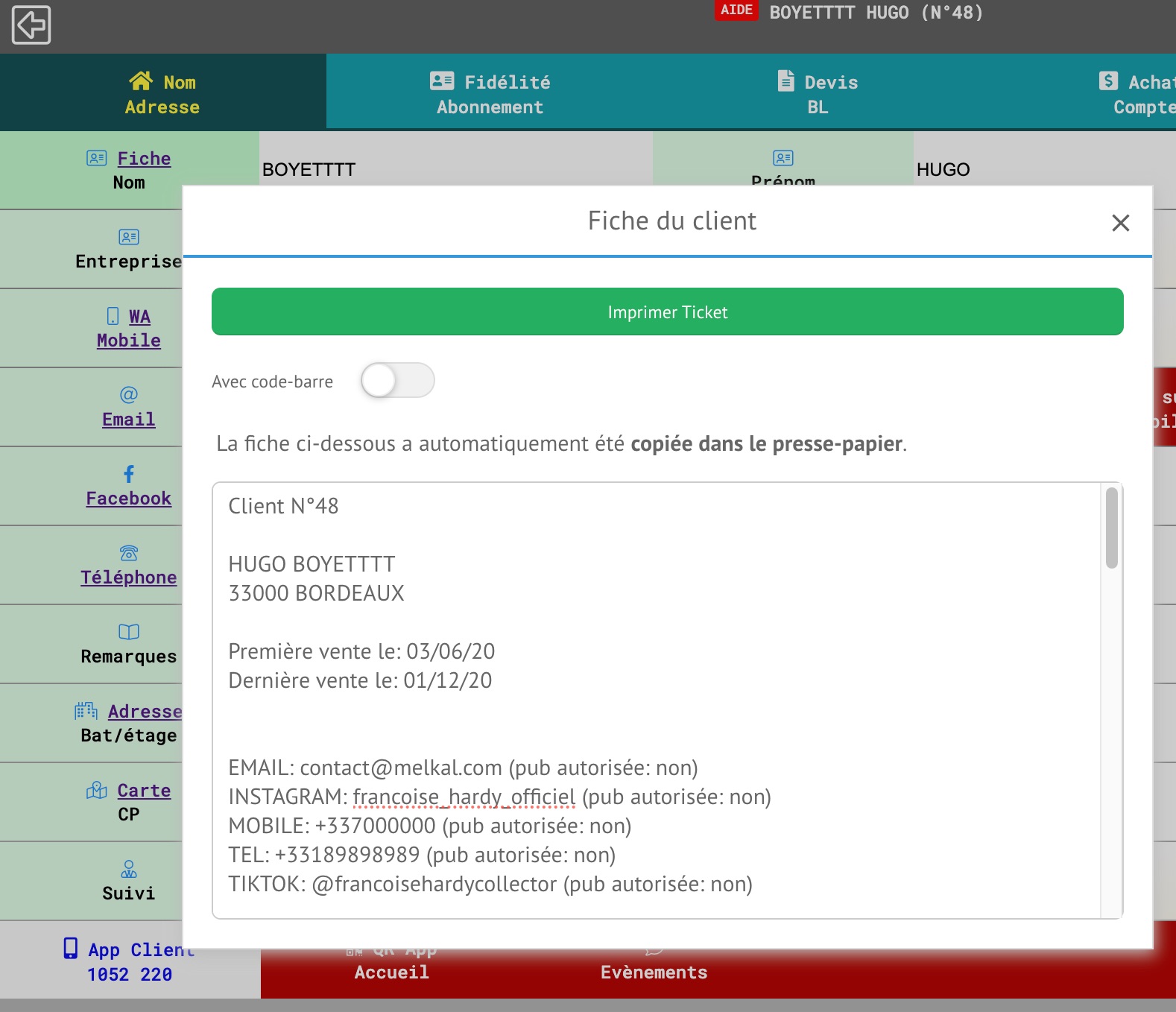Open the Nom Adresse tab
This screenshot has height=1012, width=1176.
(162, 94)
